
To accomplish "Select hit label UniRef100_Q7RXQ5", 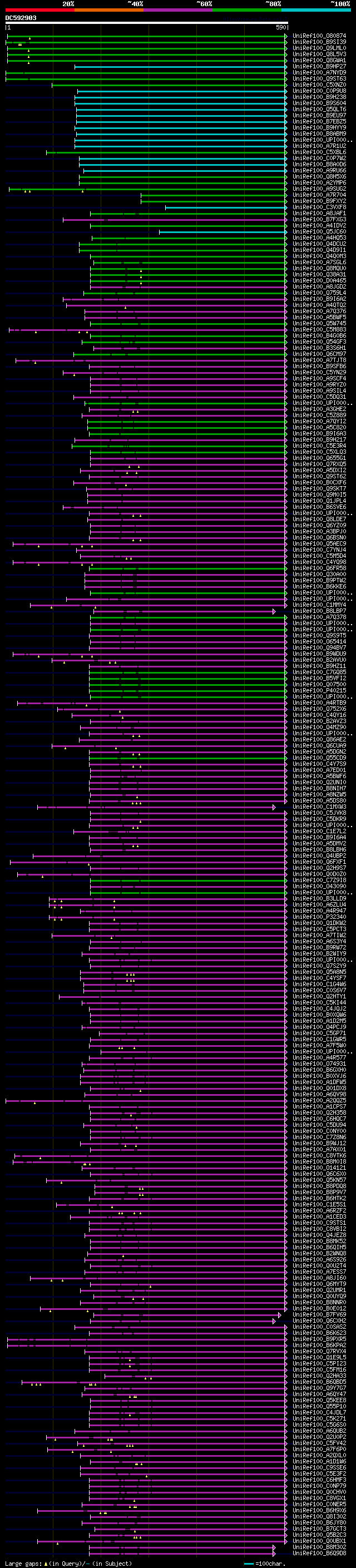I will [319, 464].
